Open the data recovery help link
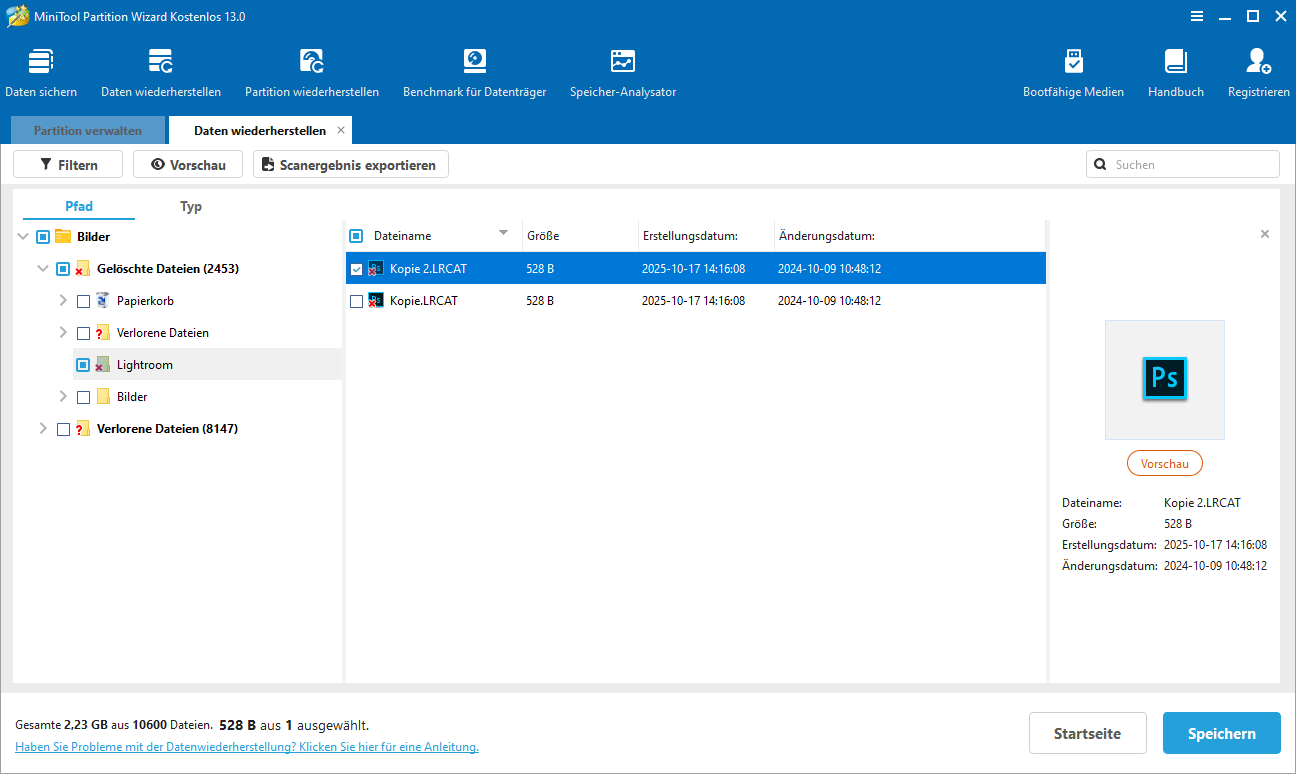 coord(247,747)
